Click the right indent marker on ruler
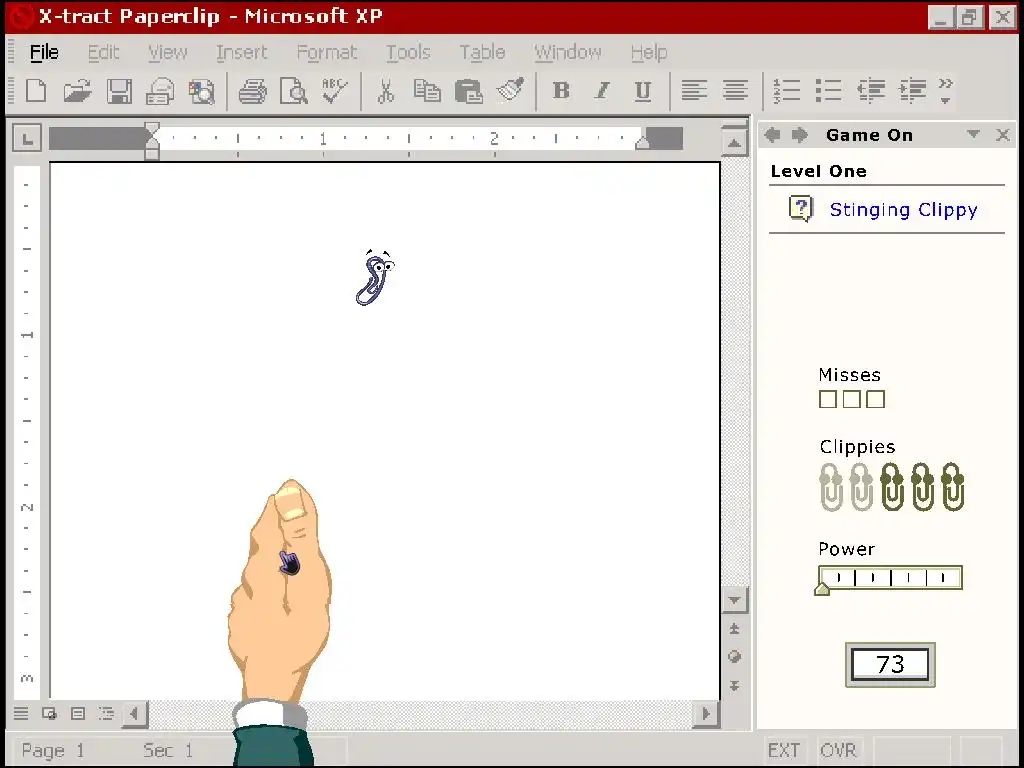 click(643, 141)
